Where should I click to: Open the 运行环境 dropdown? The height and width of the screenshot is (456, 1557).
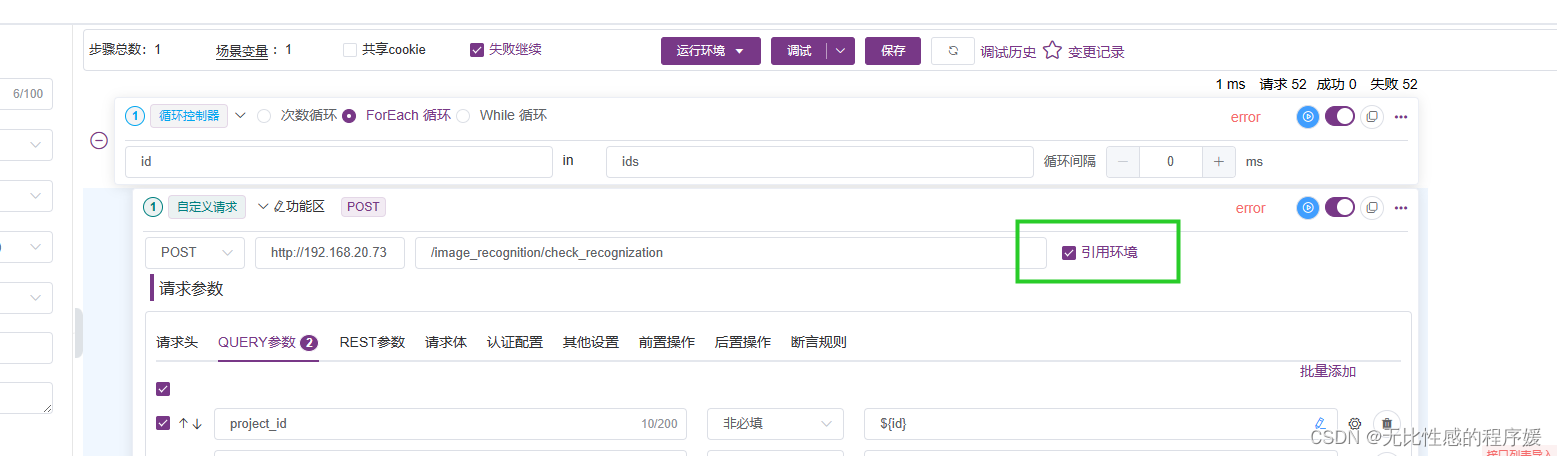point(711,51)
